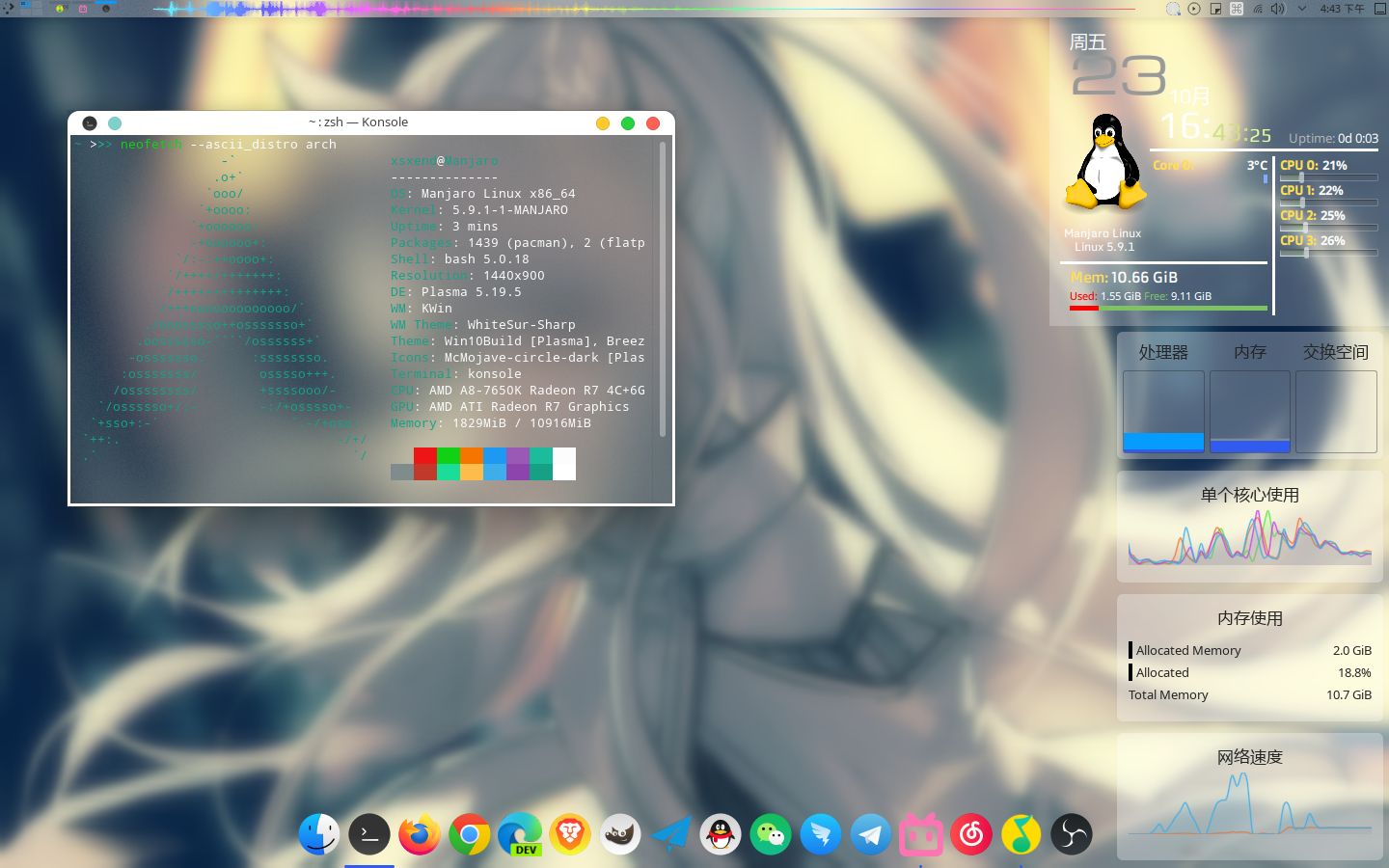Click the Tux penguin image in system widget
This screenshot has height=868, width=1389.
[1105, 162]
